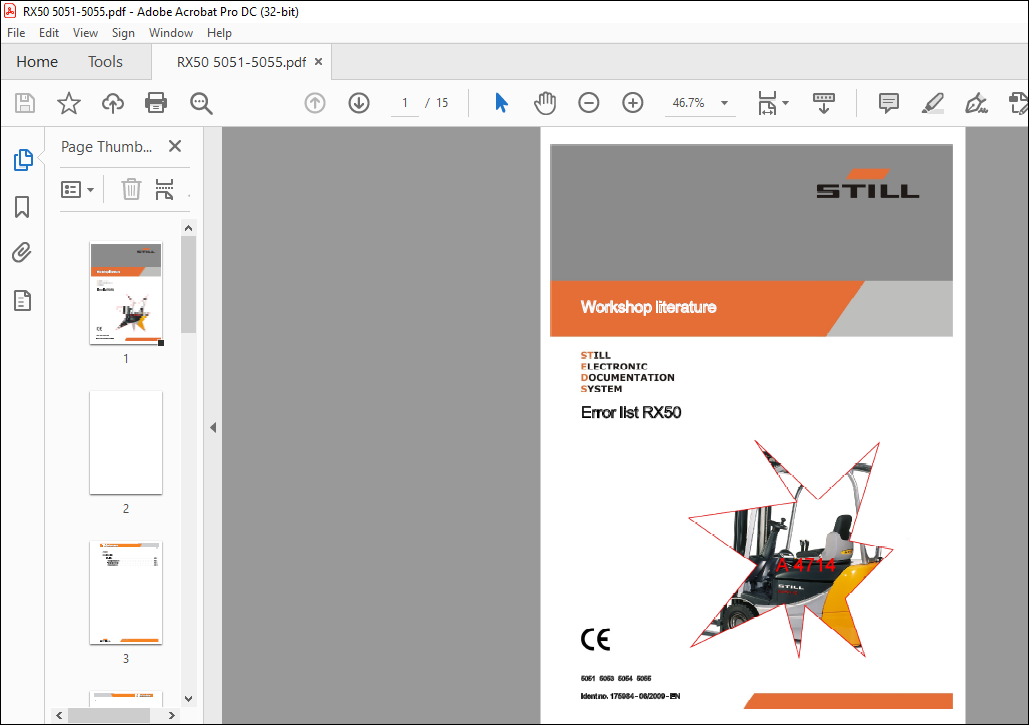Open the View menu
Image resolution: width=1029 pixels, height=725 pixels.
point(85,33)
